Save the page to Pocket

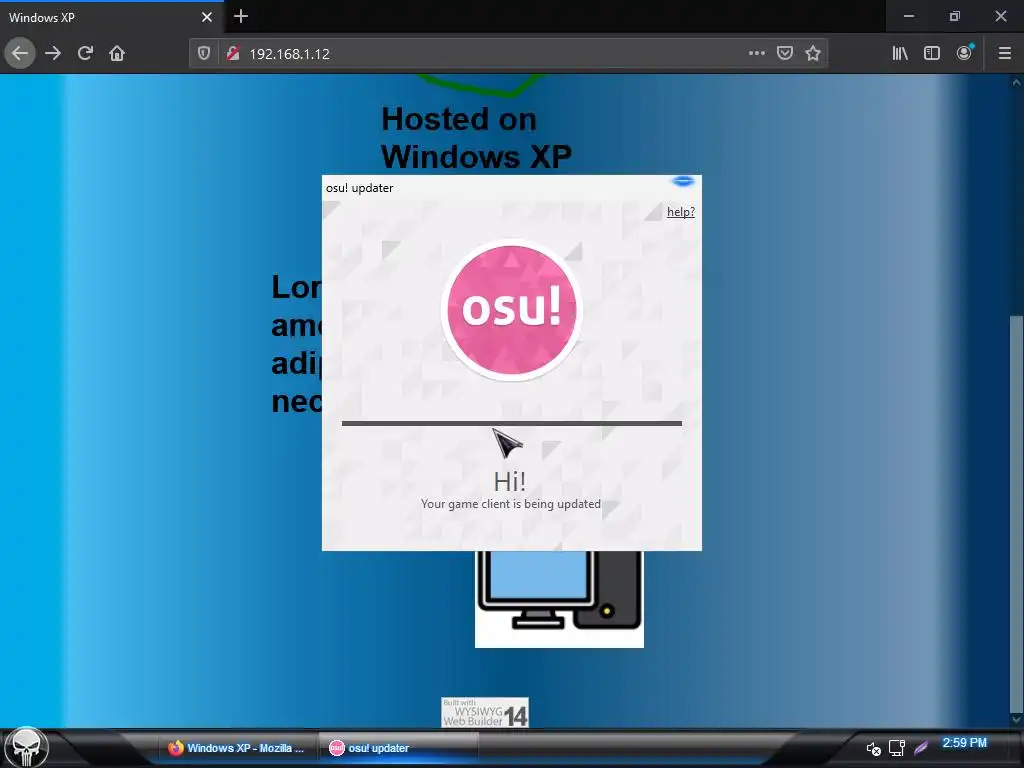pos(784,53)
